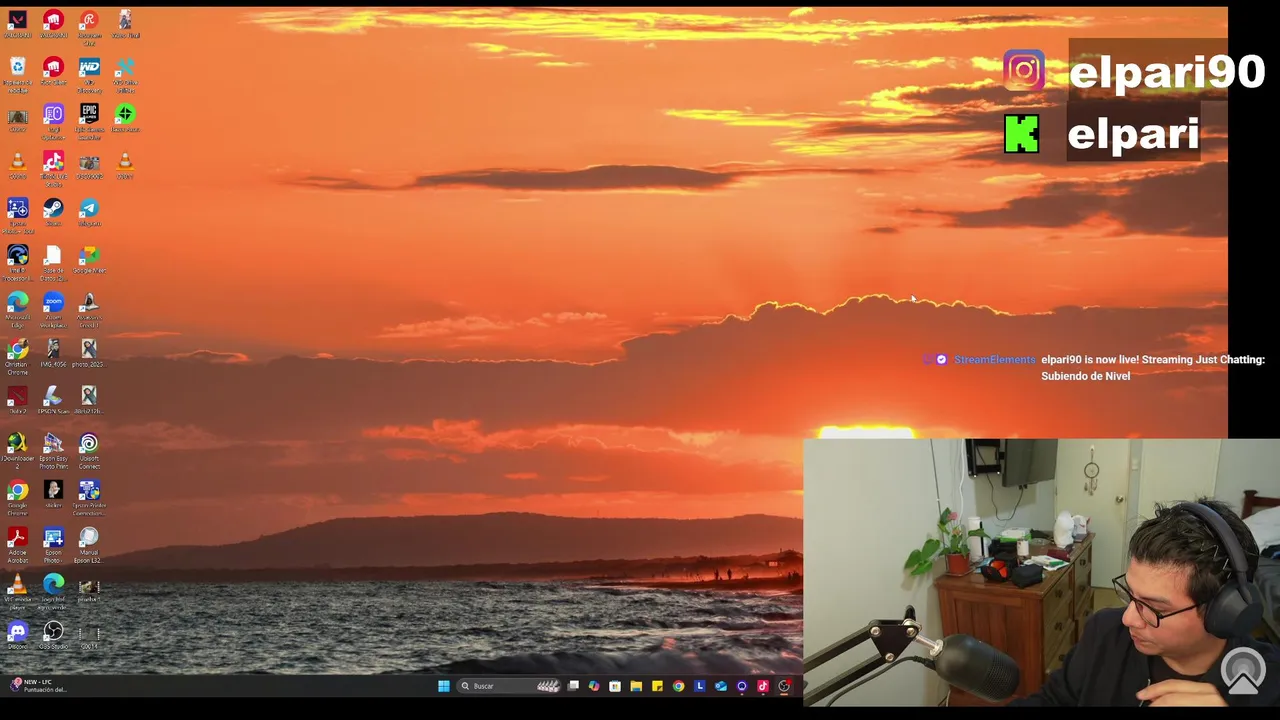Open Task View from the taskbar
This screenshot has height=720, width=1280.
[573, 686]
